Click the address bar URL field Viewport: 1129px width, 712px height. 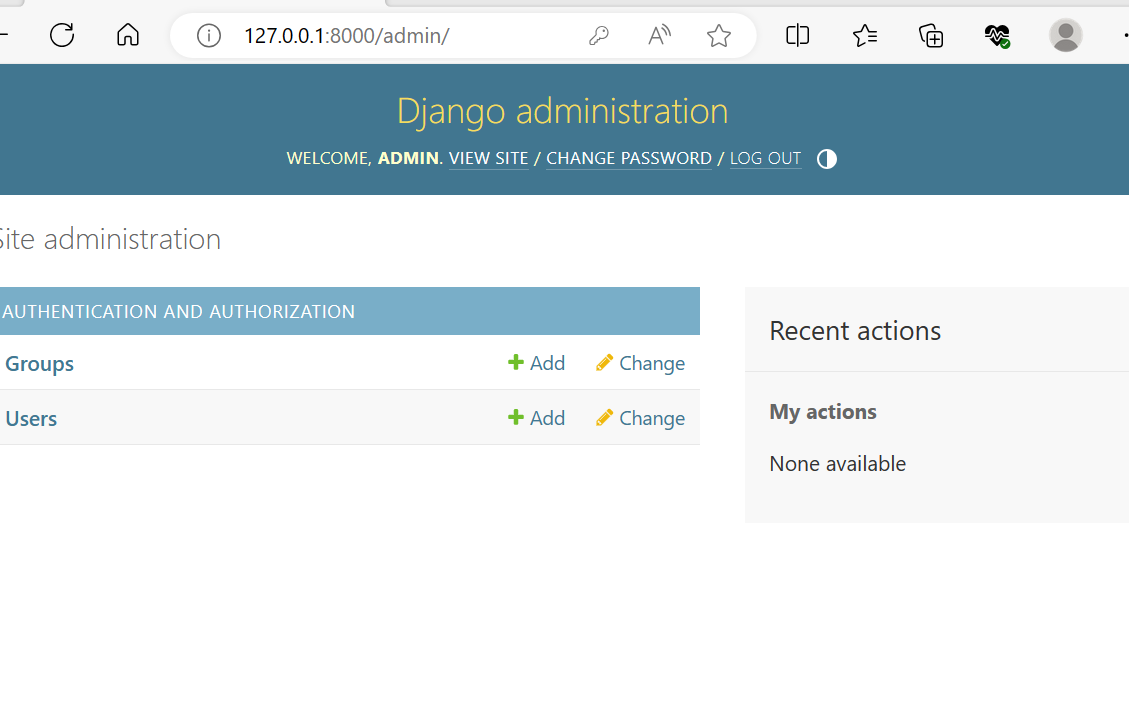(400, 36)
